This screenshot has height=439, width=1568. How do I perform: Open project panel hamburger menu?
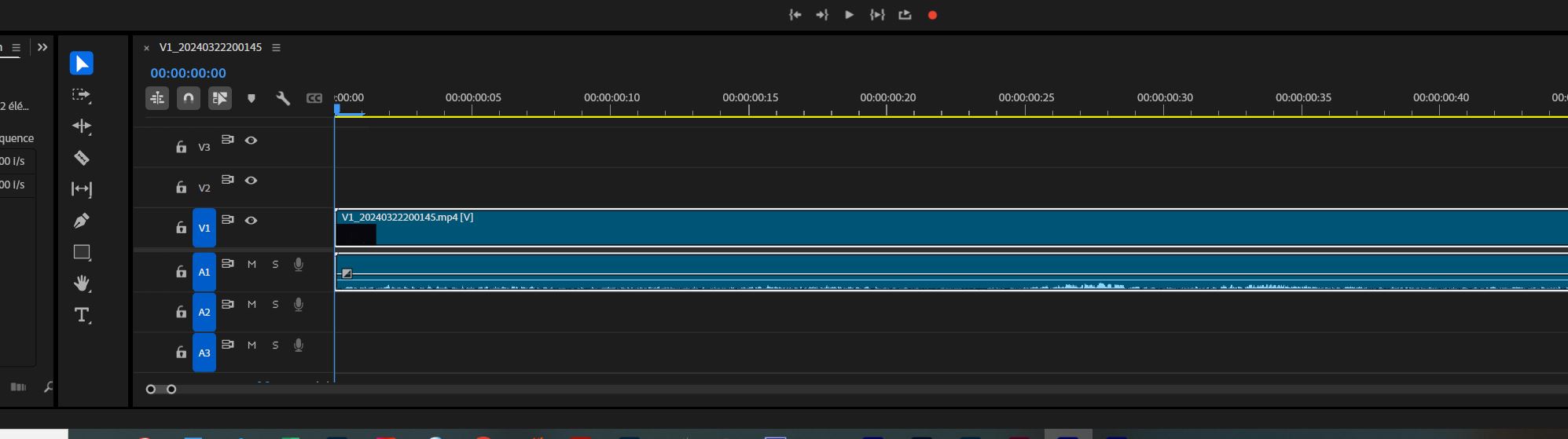pos(16,47)
